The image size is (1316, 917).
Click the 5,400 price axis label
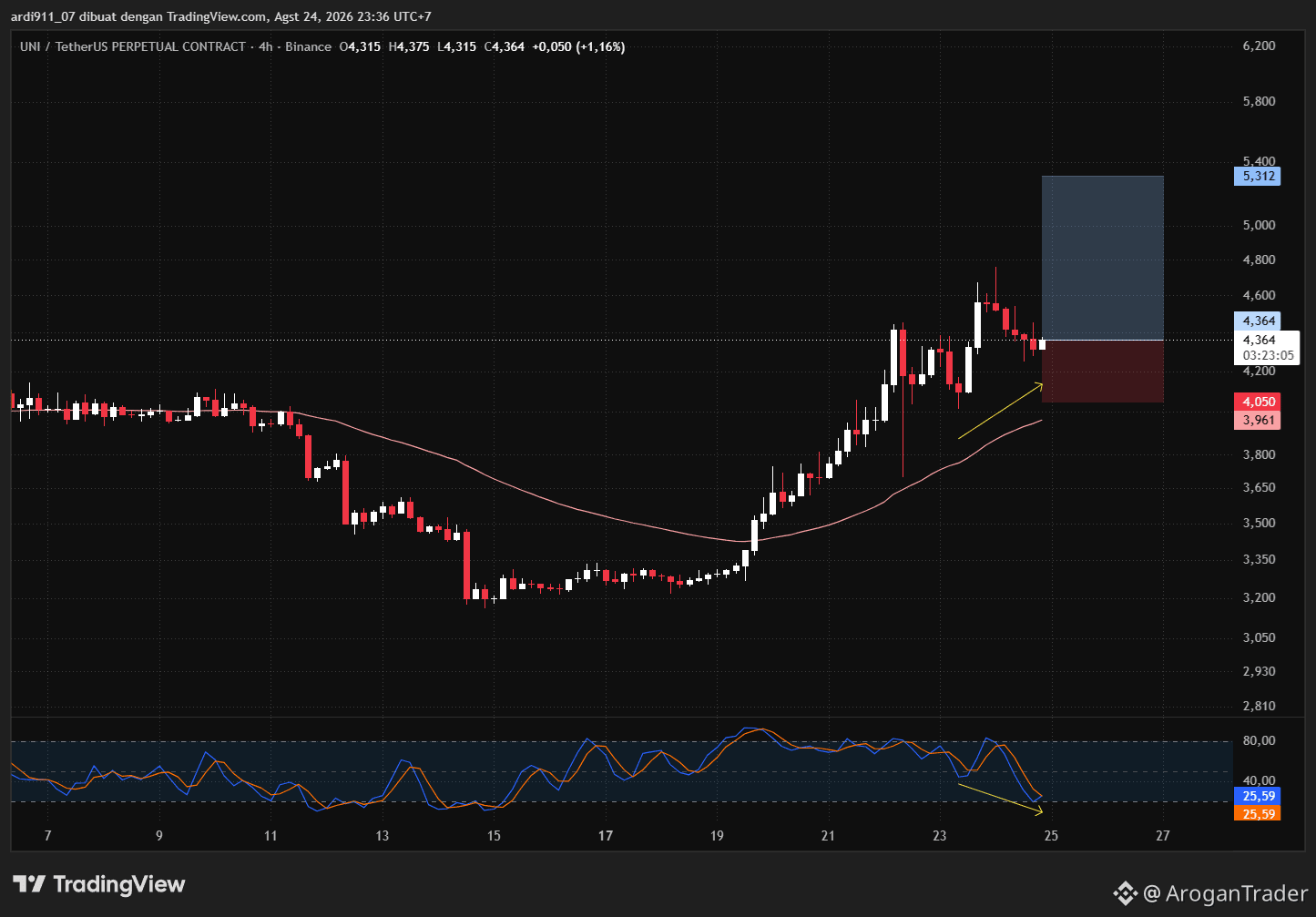tap(1259, 161)
